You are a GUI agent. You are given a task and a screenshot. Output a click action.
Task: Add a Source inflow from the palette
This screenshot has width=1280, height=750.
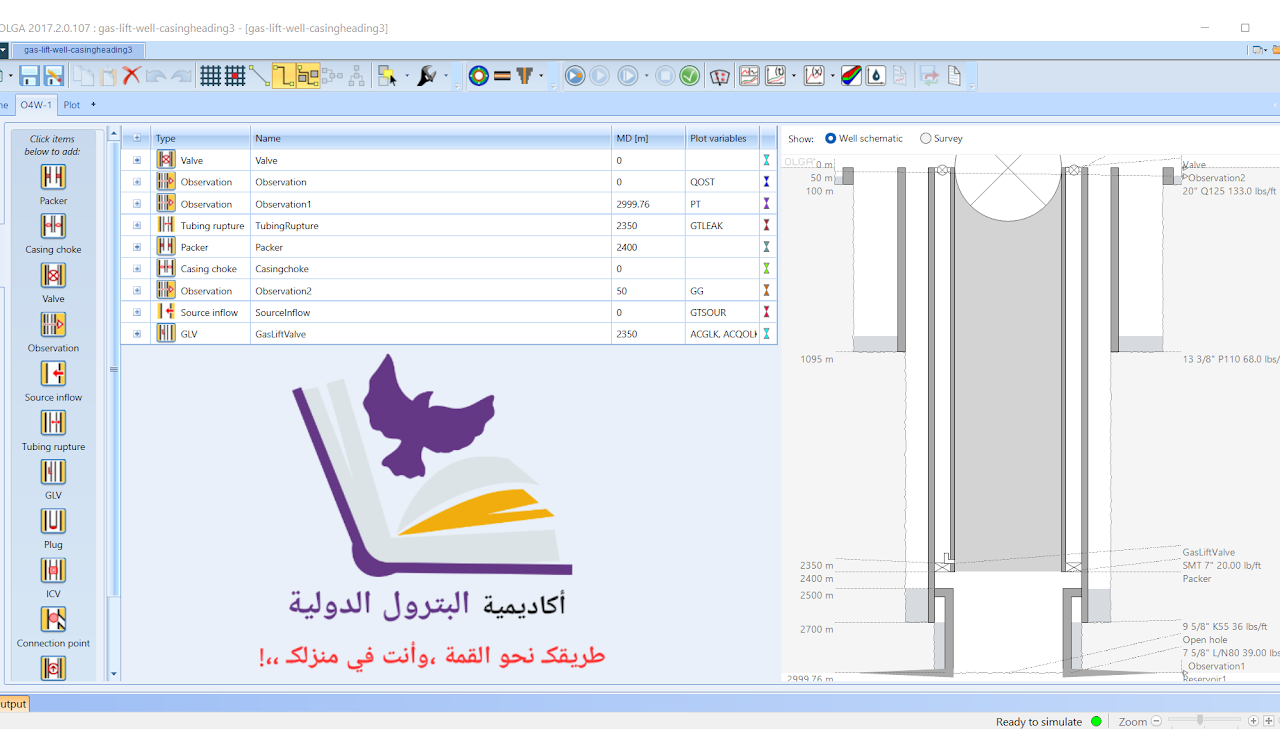53,374
